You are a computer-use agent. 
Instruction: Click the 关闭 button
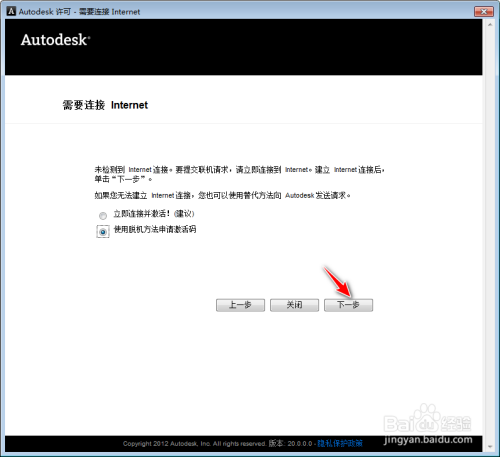click(294, 305)
